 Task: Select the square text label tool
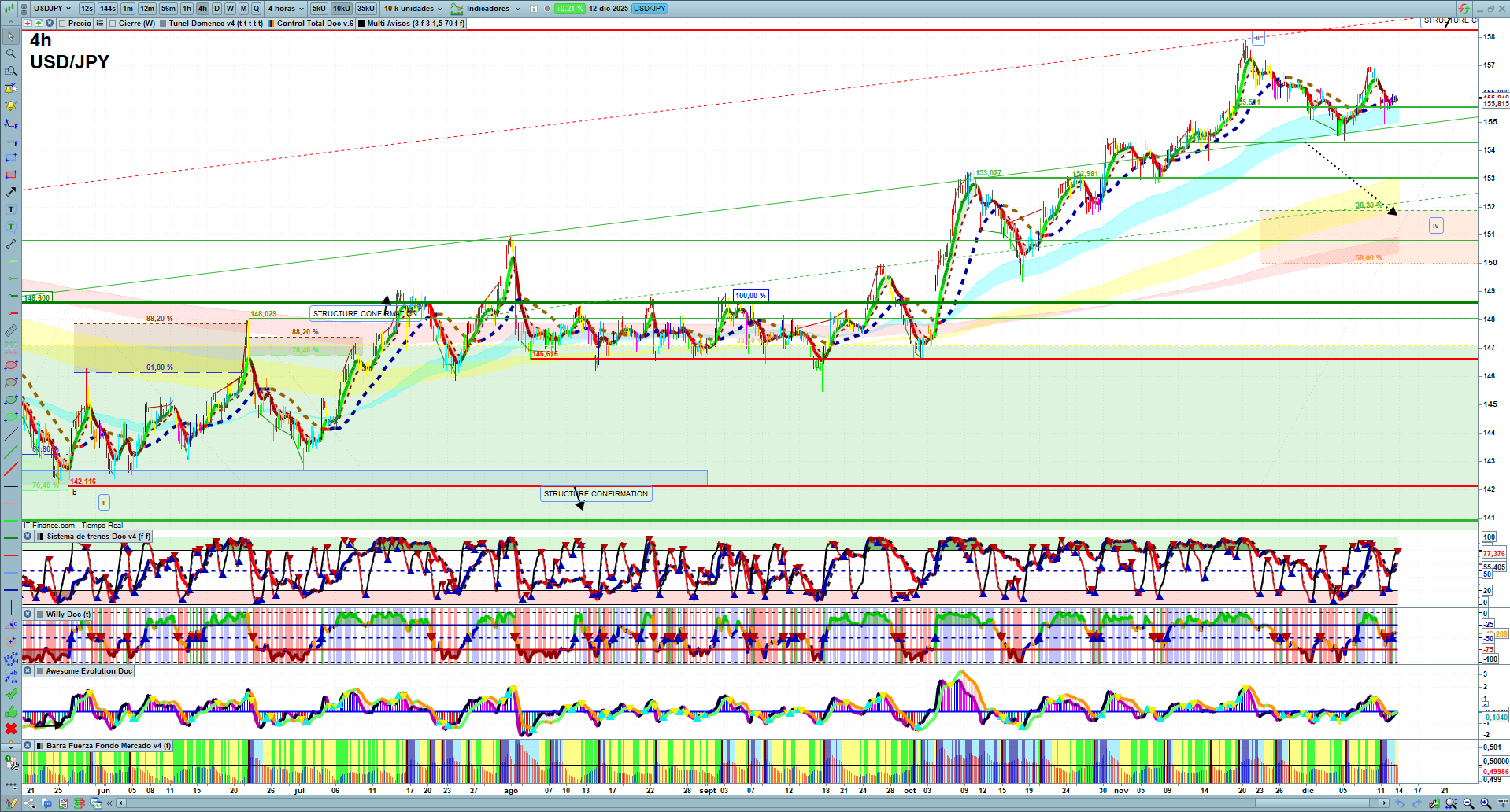11,209
